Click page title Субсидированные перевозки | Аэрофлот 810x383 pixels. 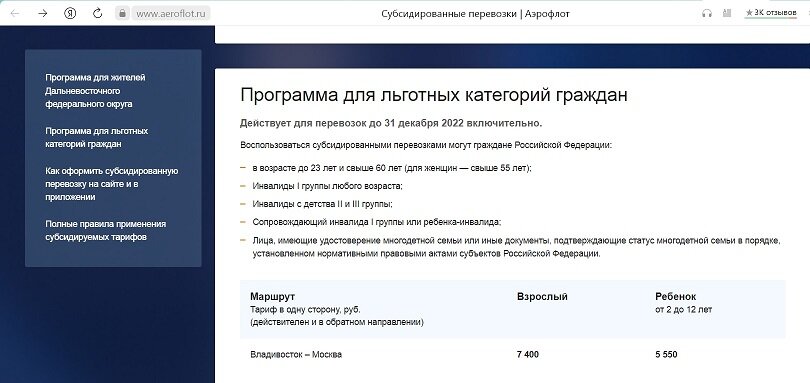point(475,14)
